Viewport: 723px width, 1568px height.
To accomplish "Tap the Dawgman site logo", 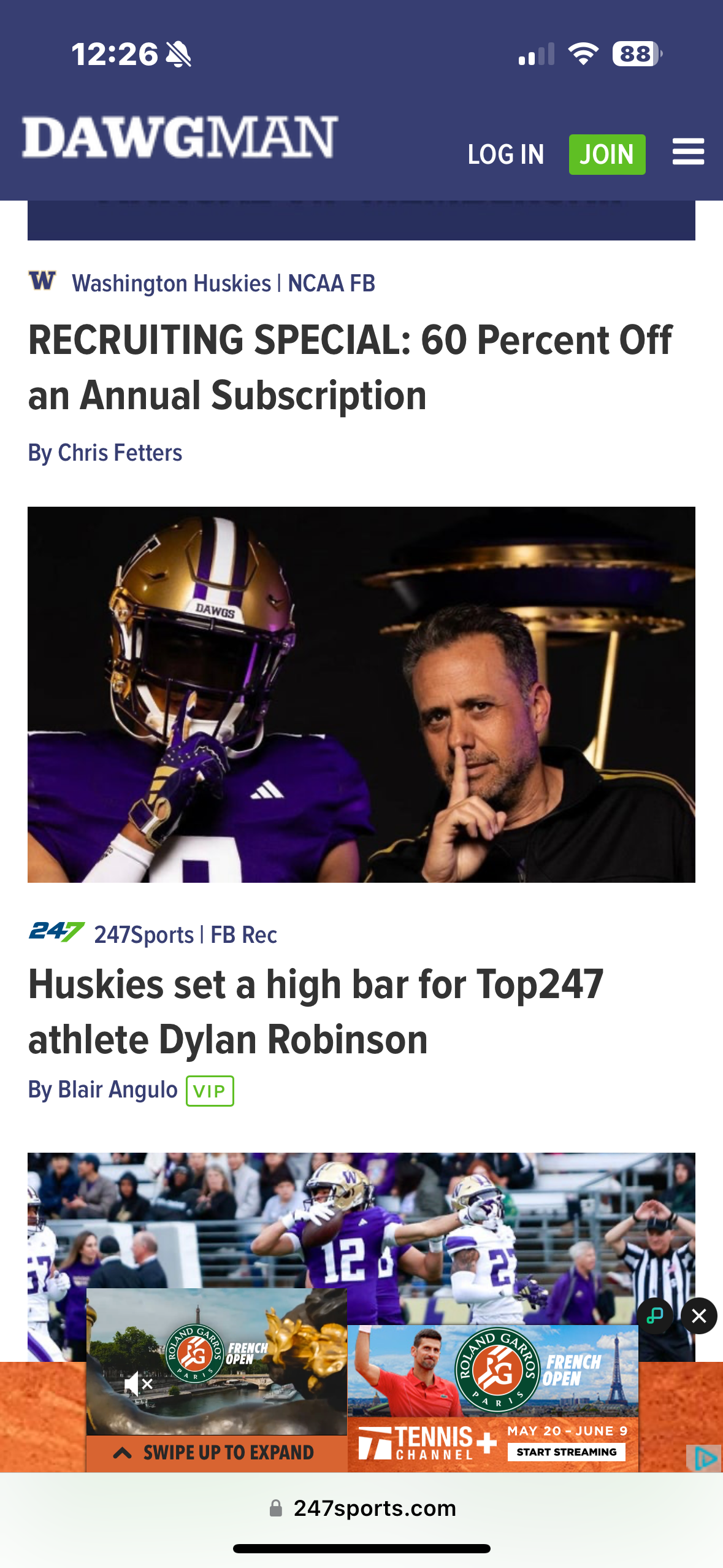I will click(180, 137).
